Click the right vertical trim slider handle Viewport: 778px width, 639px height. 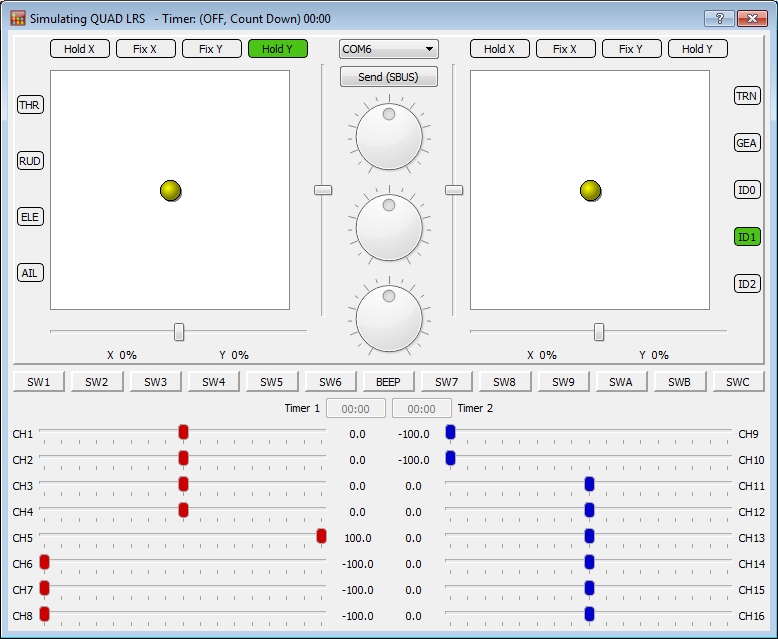coord(454,190)
